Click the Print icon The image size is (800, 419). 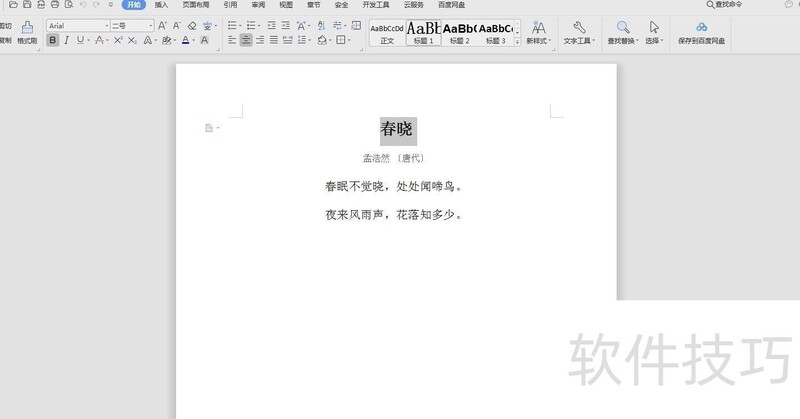55,5
